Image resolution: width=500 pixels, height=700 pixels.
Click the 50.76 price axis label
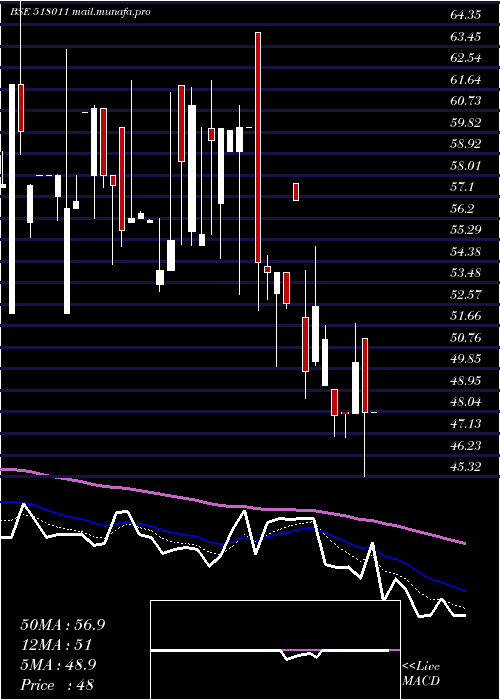point(466,338)
